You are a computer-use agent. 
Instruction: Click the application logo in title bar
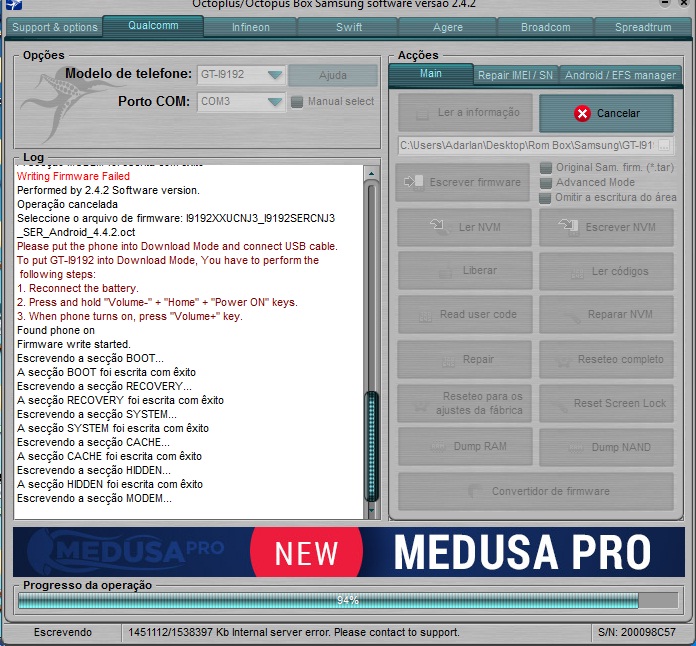tap(13, 5)
